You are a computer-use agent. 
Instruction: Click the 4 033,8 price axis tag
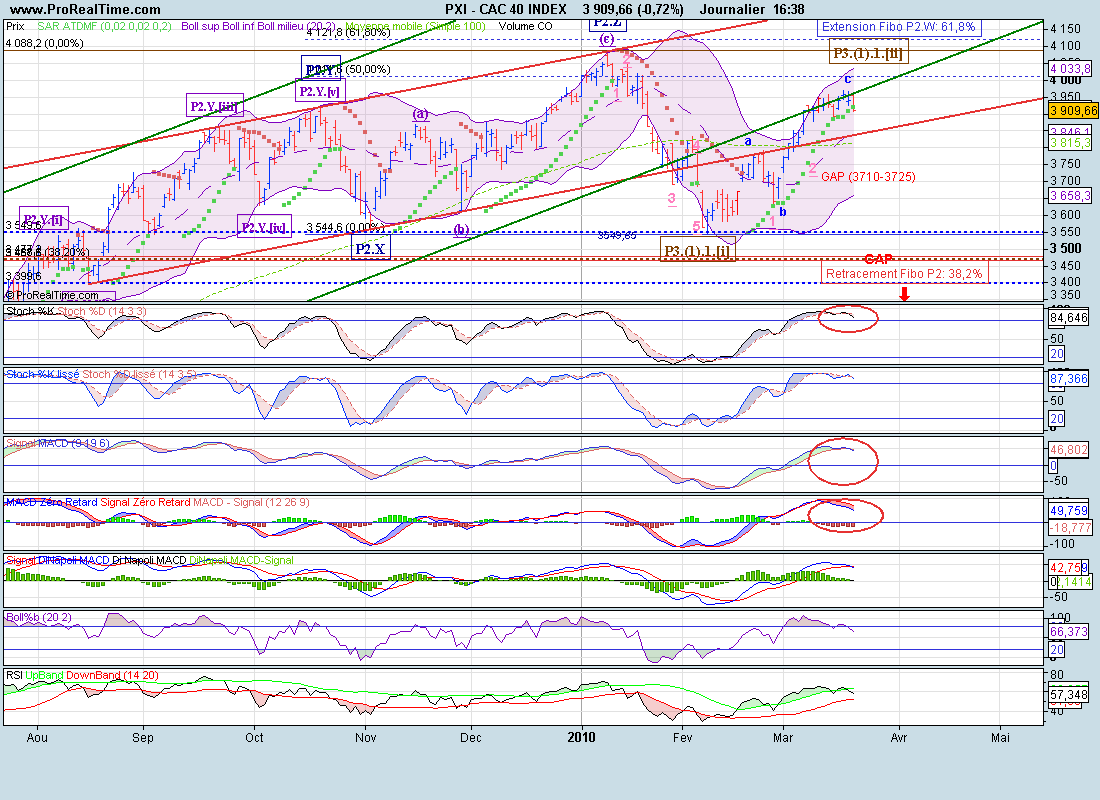coord(1070,69)
